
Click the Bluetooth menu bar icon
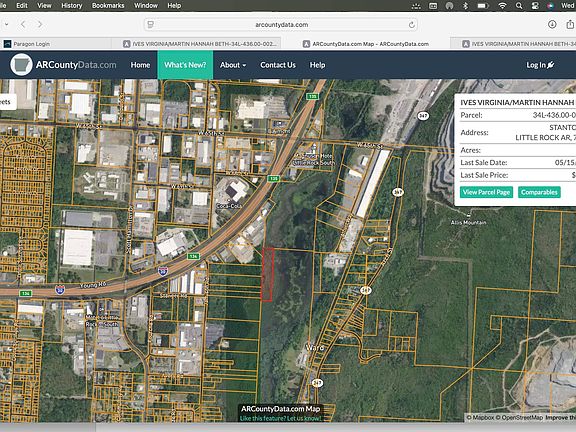pyautogui.click(x=465, y=6)
